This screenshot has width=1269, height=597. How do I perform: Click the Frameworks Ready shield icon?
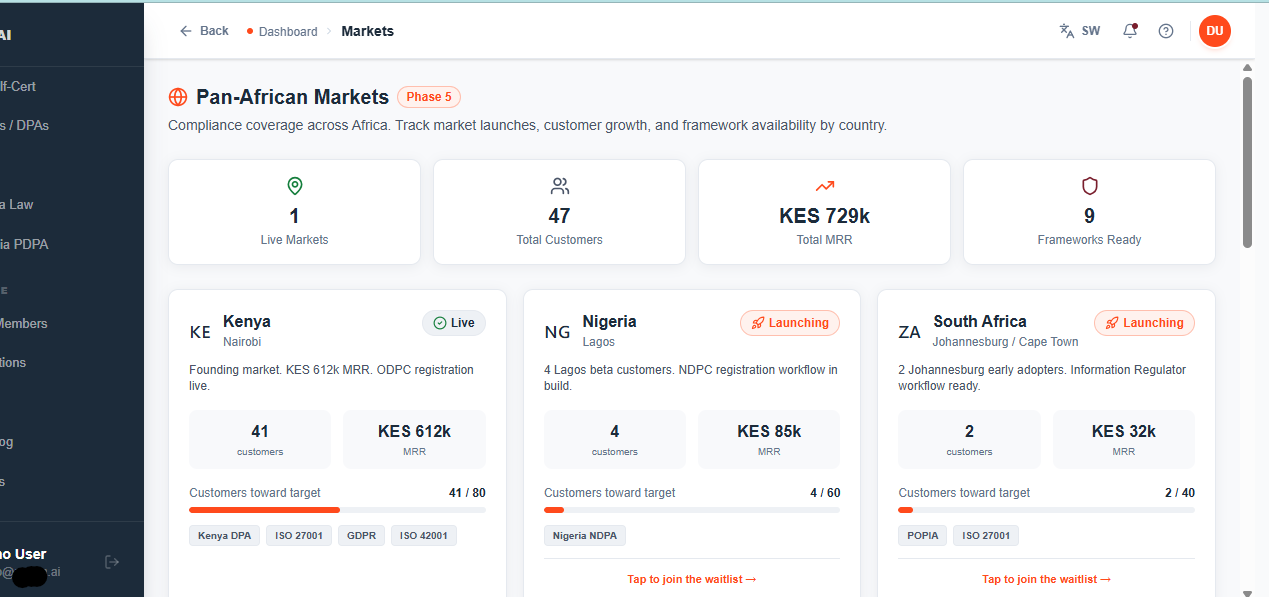(x=1089, y=186)
